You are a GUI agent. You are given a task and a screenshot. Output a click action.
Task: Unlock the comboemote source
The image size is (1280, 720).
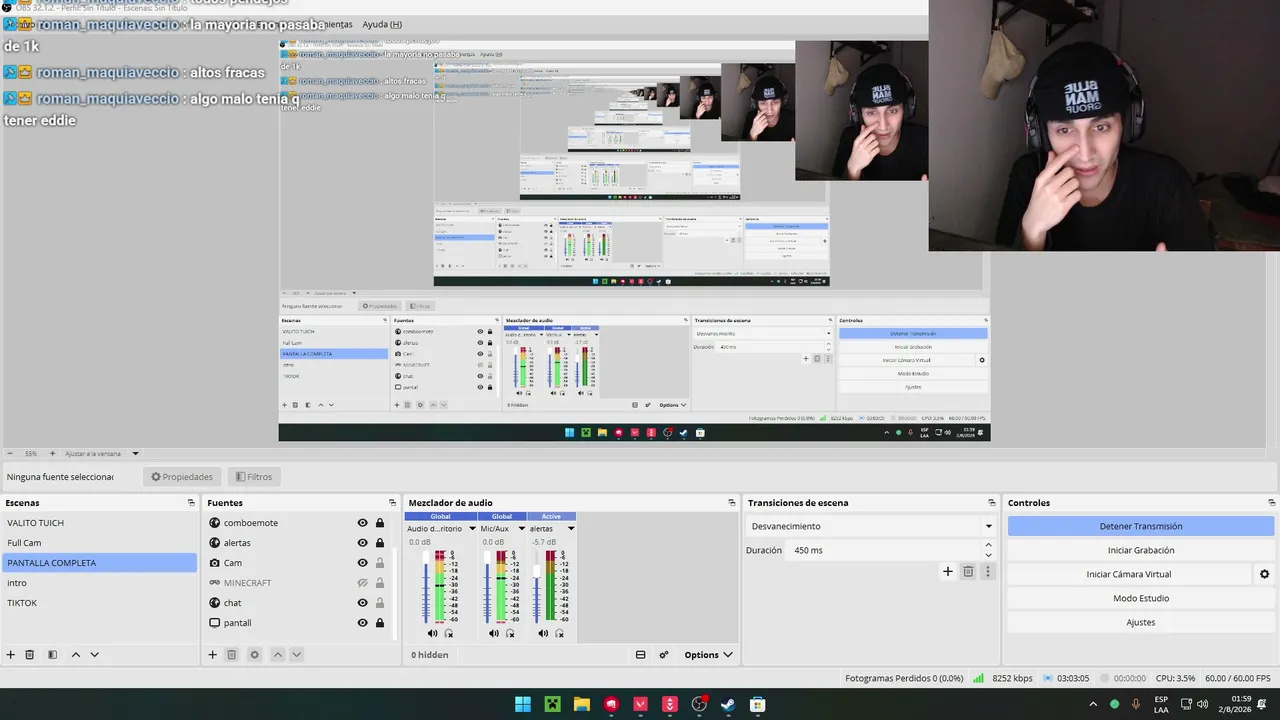380,523
